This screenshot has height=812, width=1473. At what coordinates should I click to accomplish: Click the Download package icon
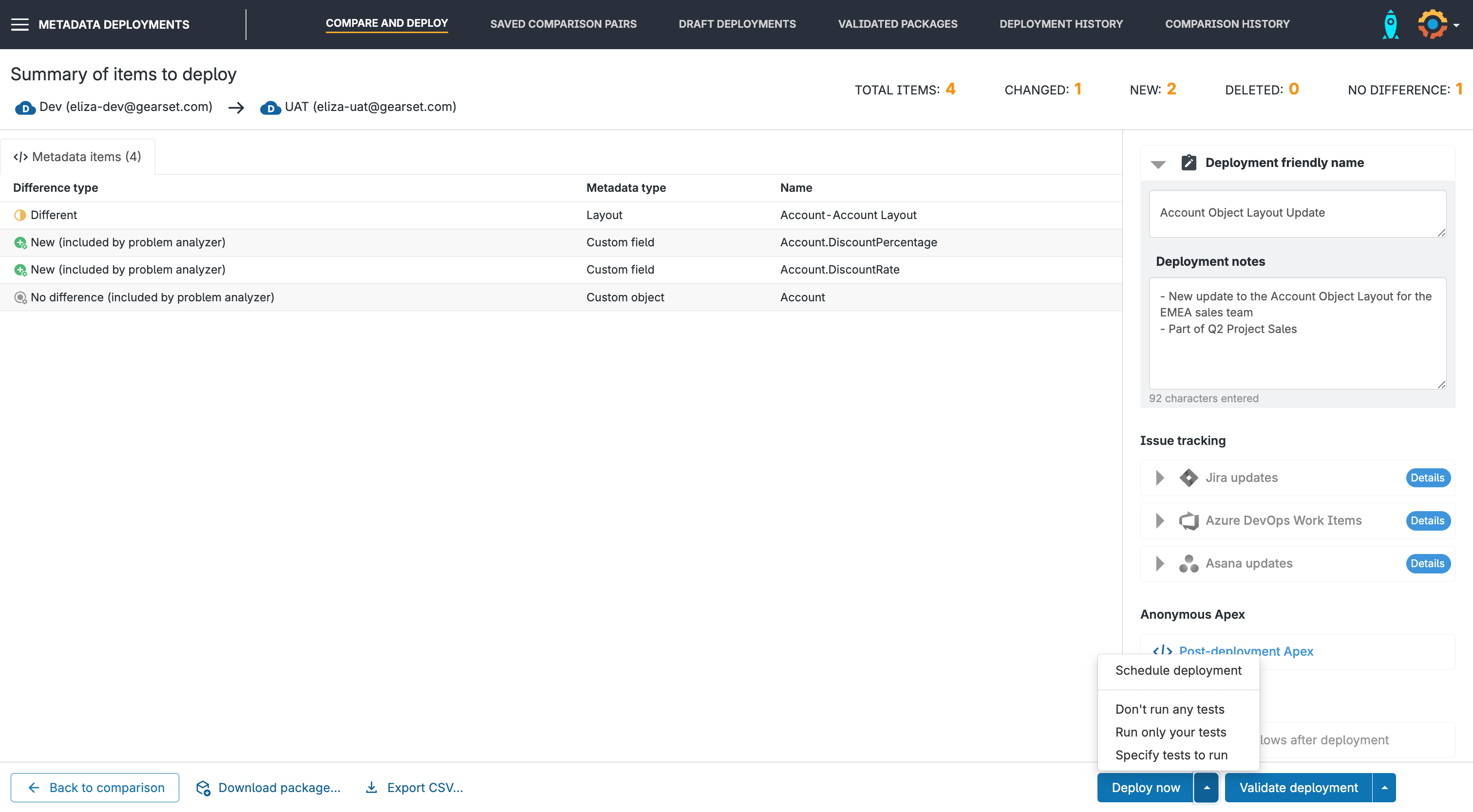tap(203, 788)
